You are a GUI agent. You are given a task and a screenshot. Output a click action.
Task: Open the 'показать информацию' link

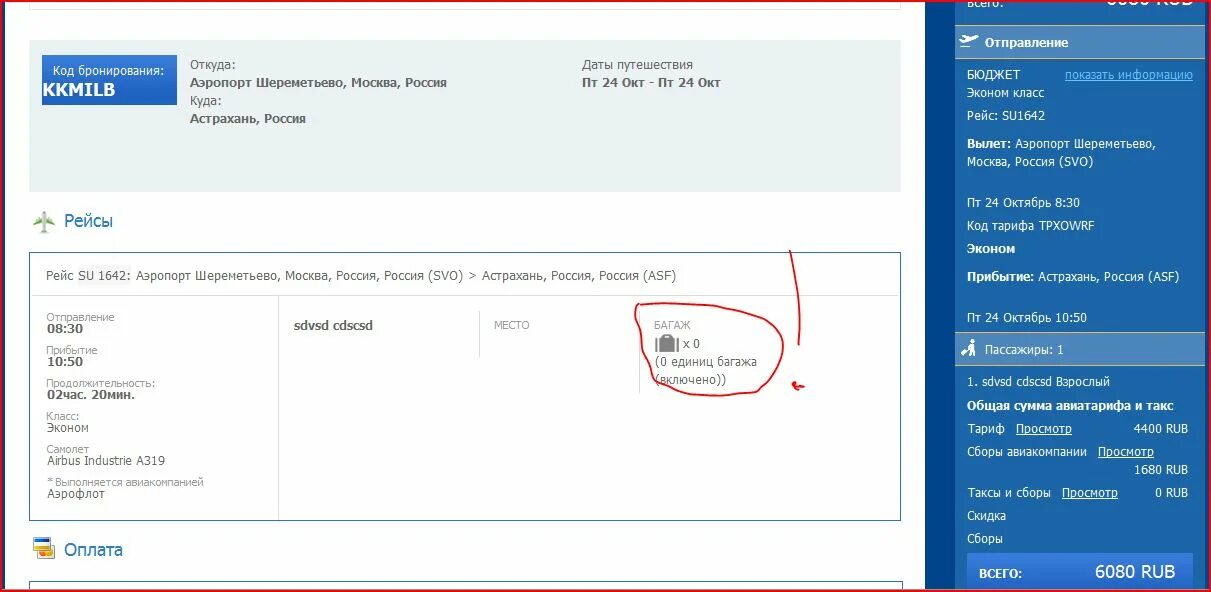1128,75
